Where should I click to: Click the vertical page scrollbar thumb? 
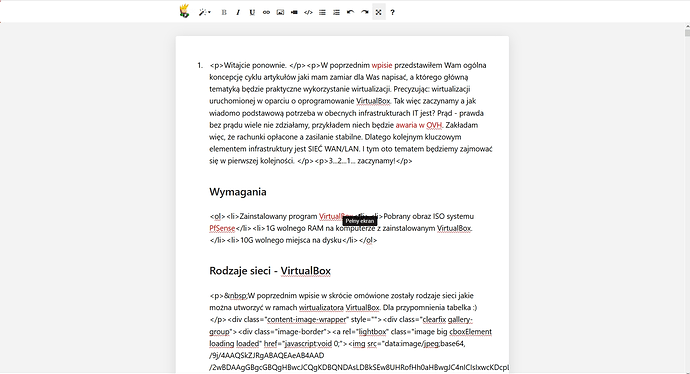tap(687, 32)
